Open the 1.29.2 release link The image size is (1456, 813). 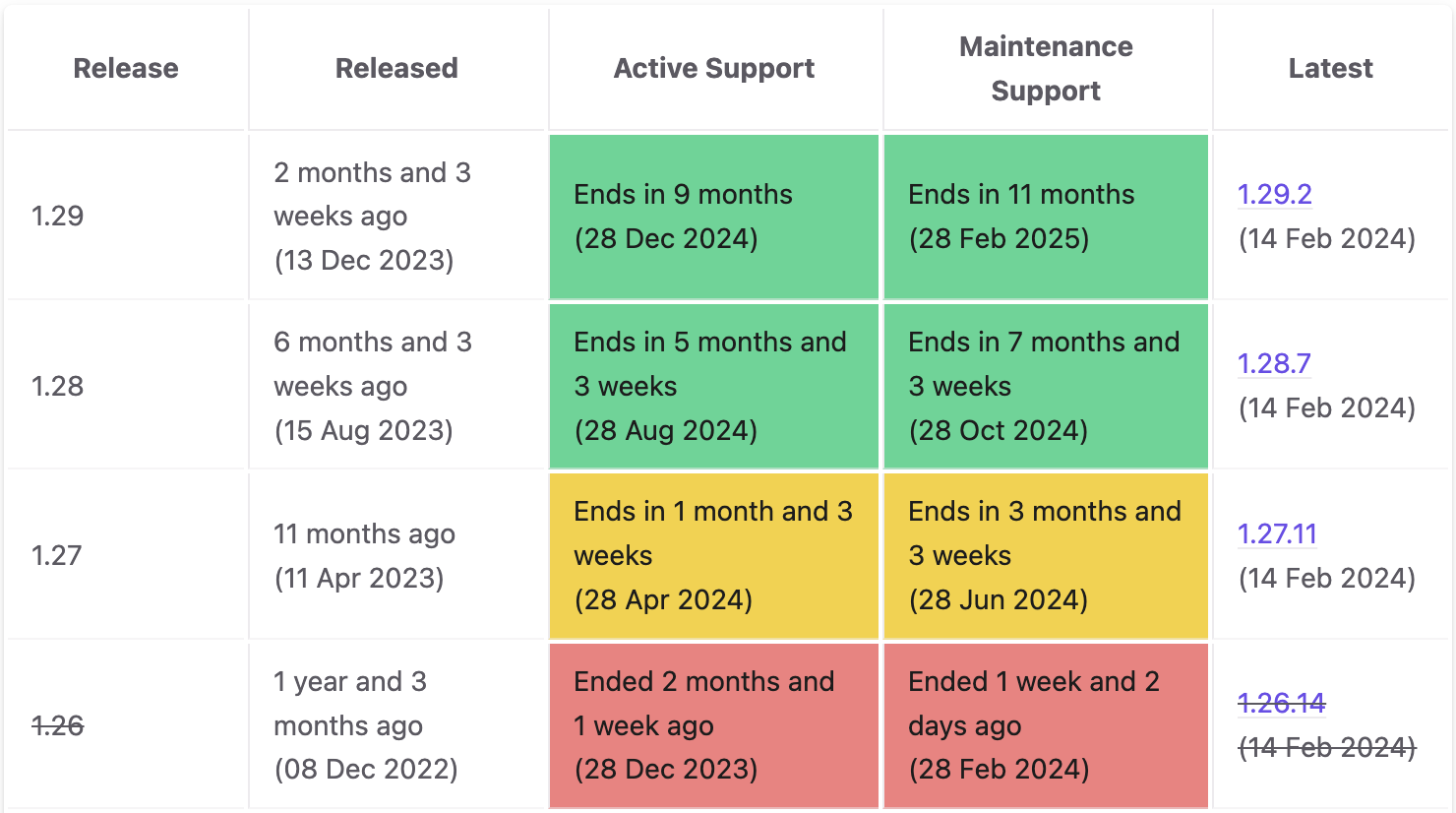[1274, 195]
